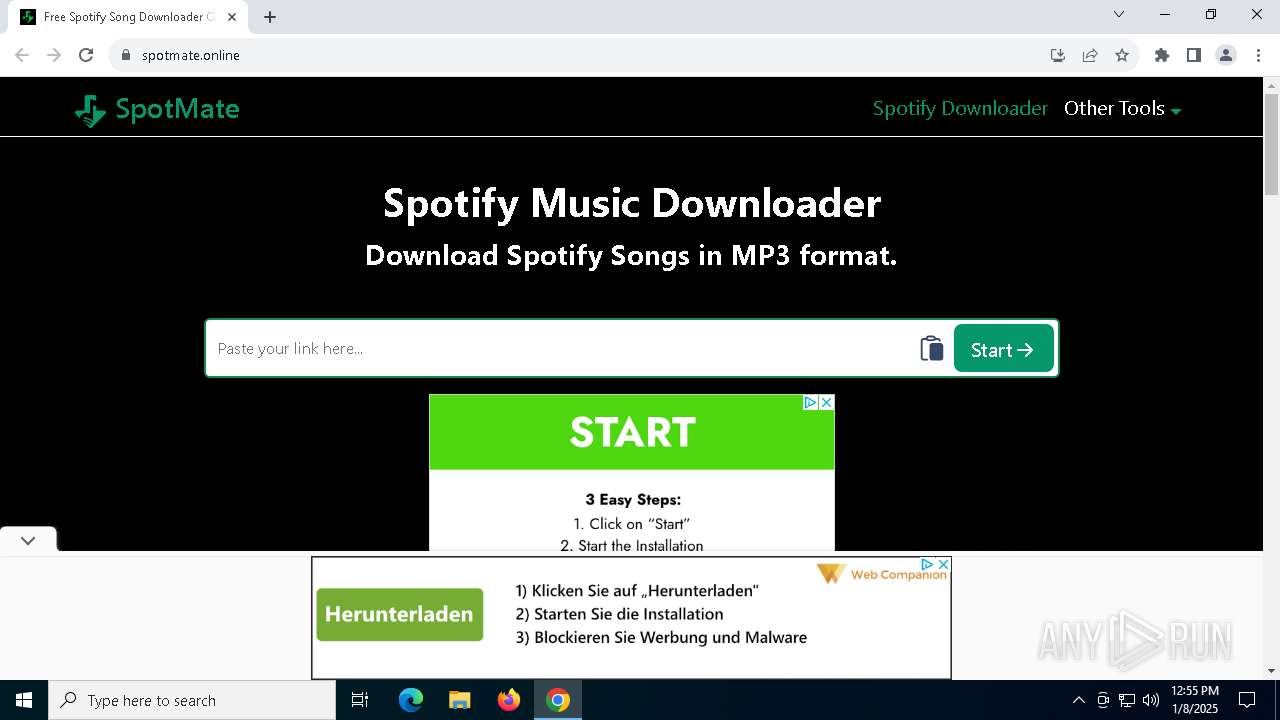
Task: Reload the page
Action: tap(86, 55)
